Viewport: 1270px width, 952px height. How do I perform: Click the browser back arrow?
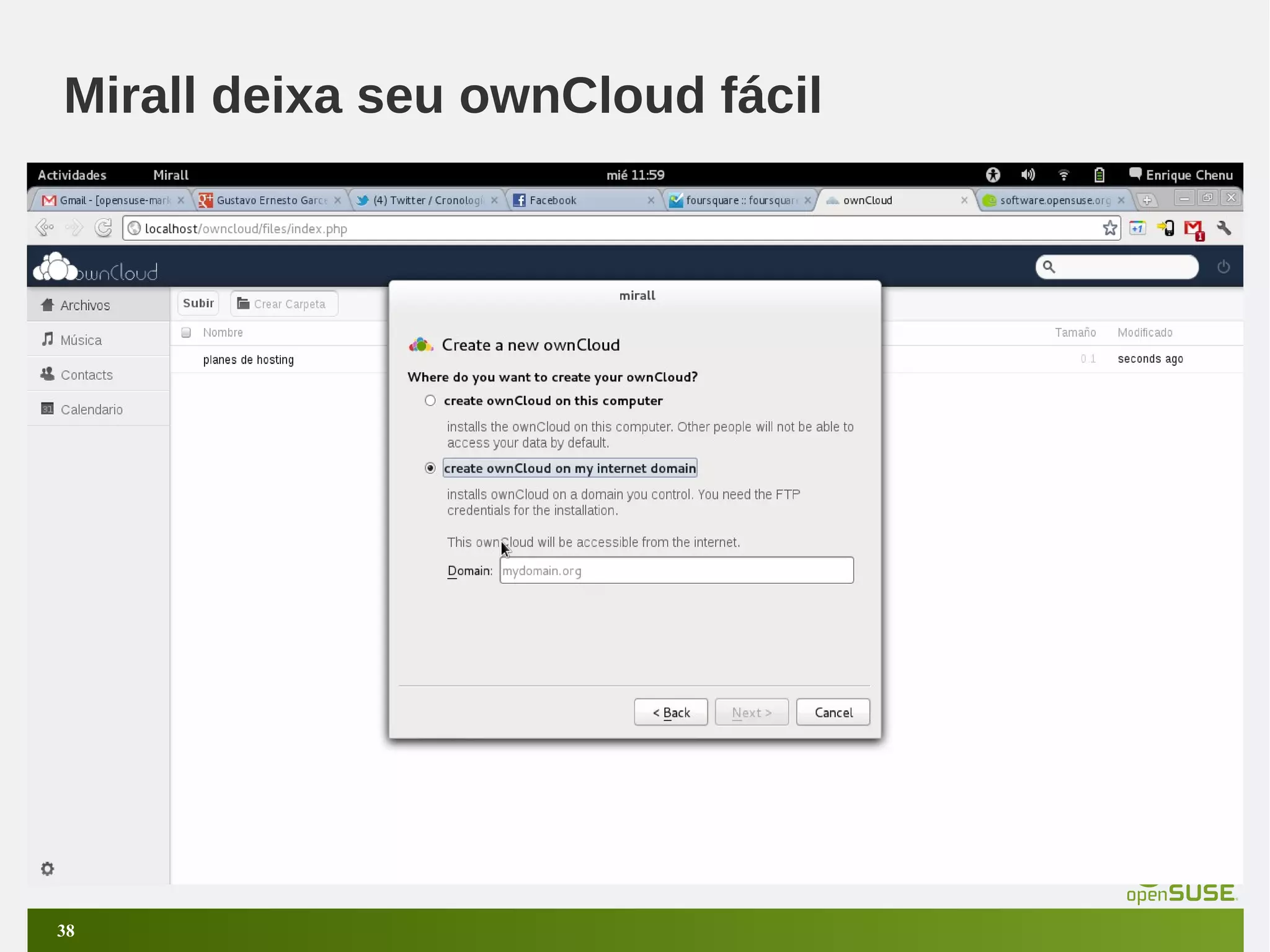[45, 228]
